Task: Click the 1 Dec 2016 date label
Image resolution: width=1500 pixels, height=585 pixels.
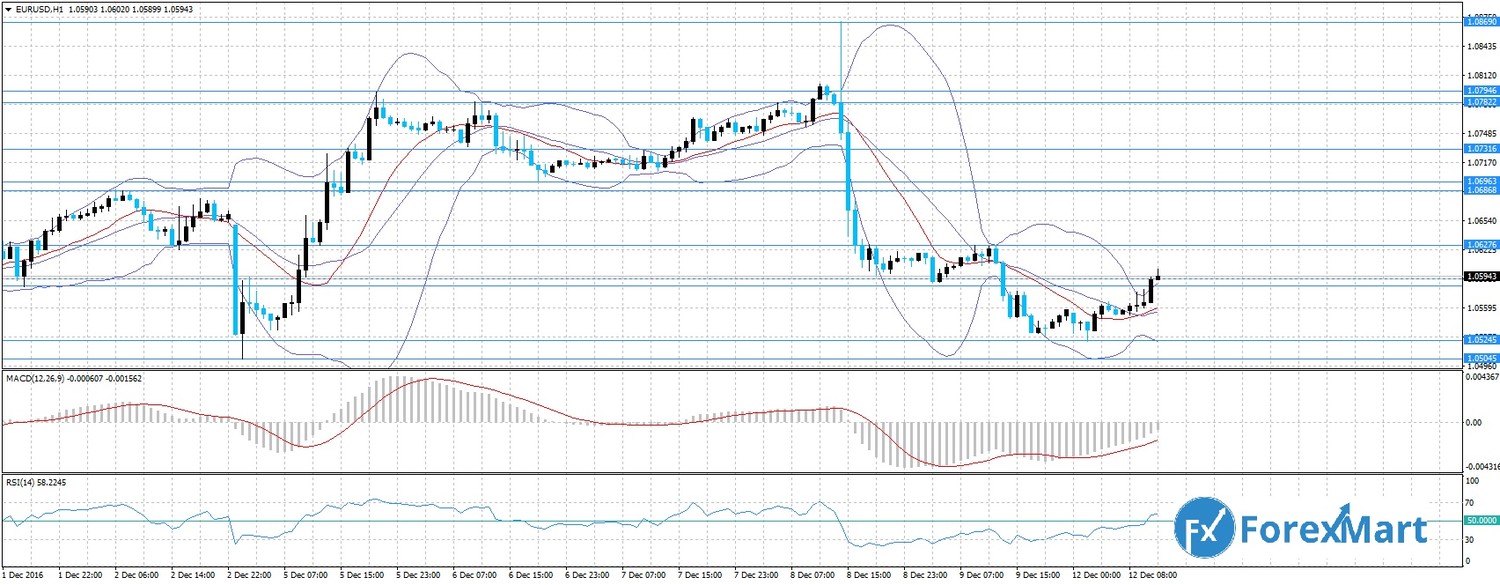Action: click(x=26, y=575)
